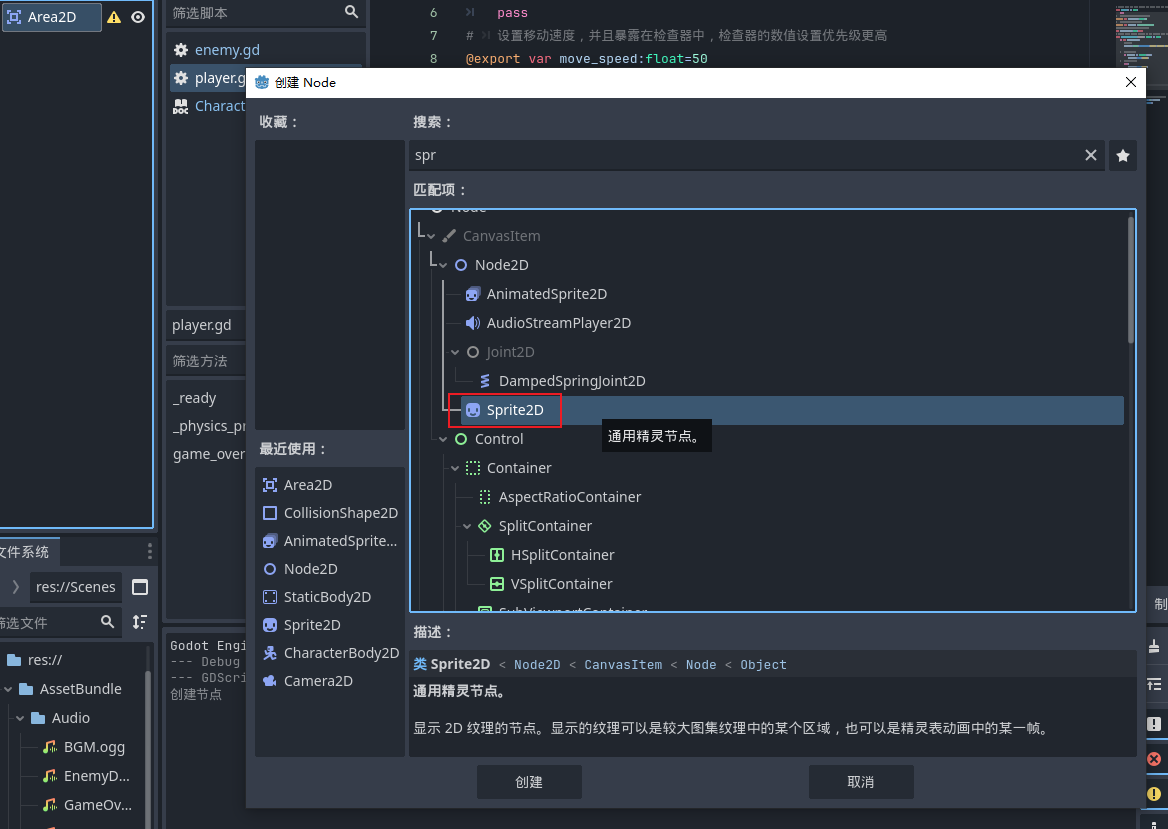Click the script filter search magnifier icon

click(352, 12)
